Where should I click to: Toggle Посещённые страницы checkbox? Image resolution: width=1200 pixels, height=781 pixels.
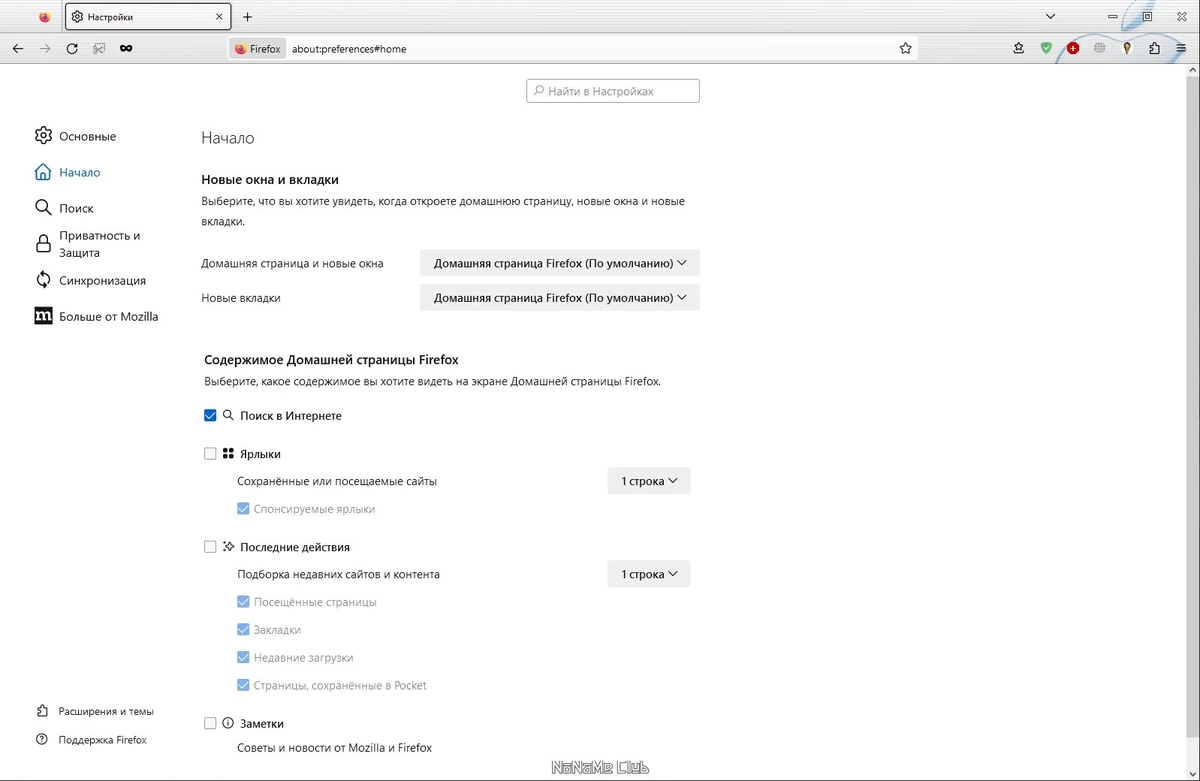click(243, 602)
